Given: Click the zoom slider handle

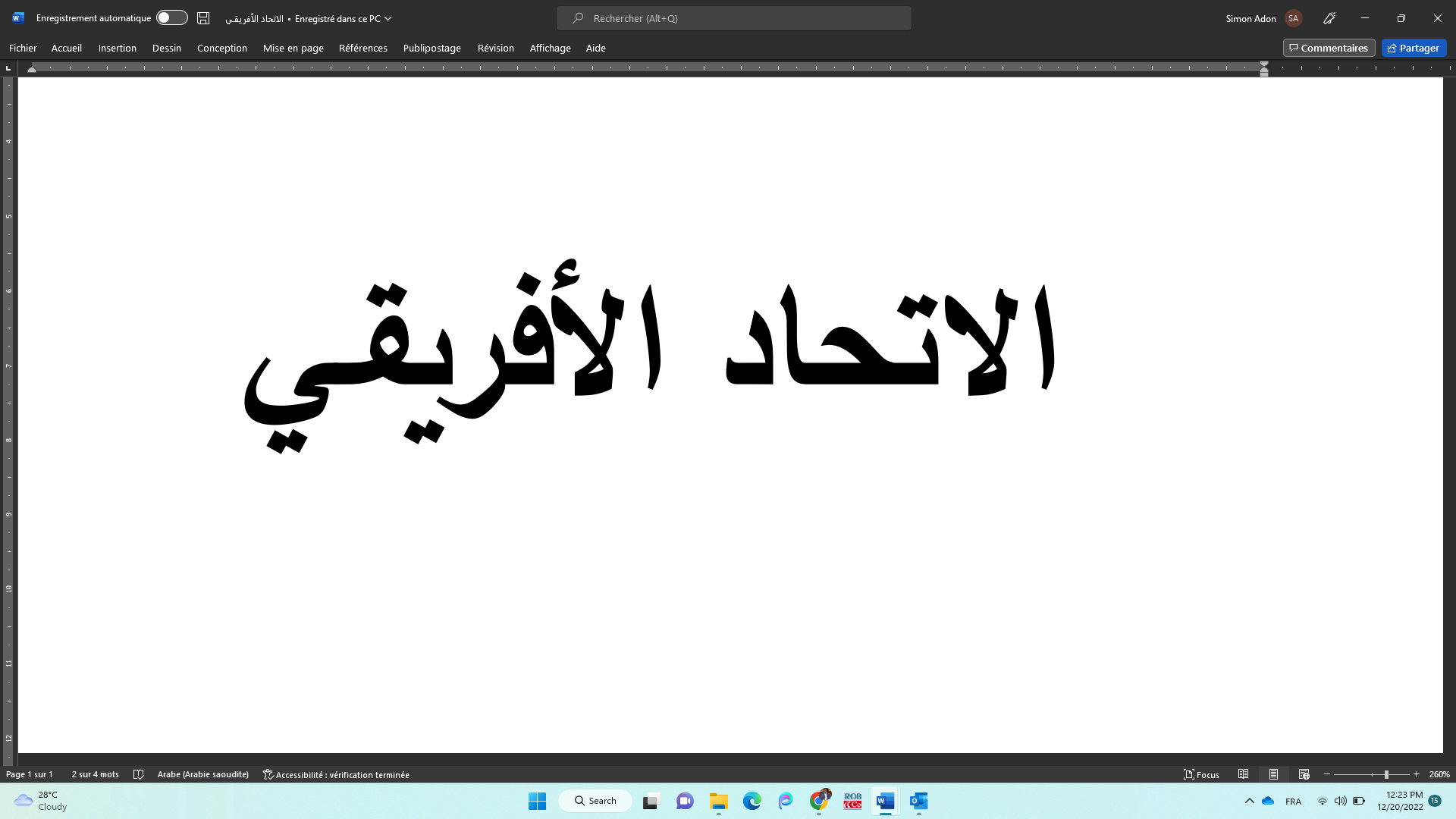Looking at the screenshot, I should [x=1386, y=774].
